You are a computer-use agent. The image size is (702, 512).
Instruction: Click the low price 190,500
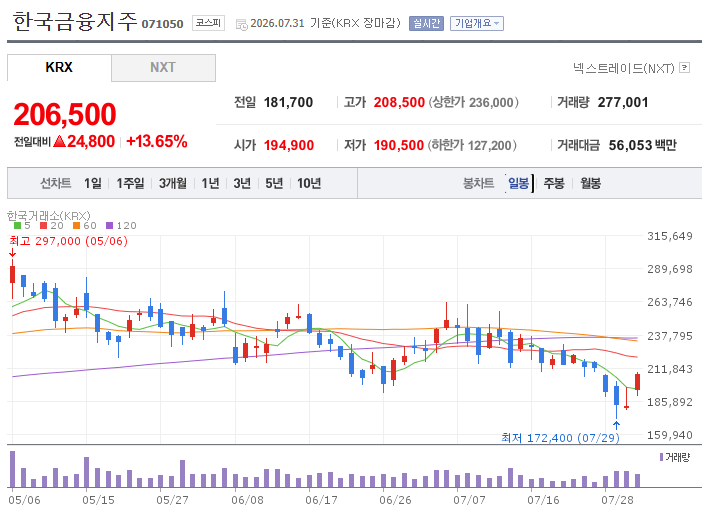[398, 145]
